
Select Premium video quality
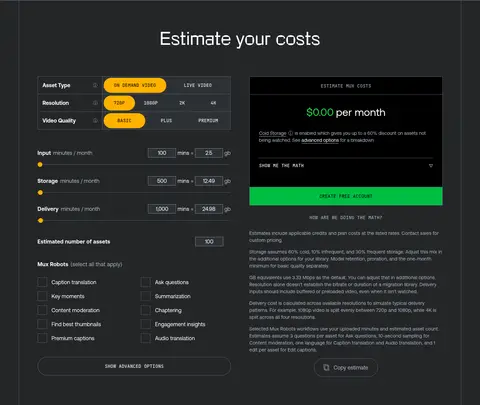pyautogui.click(x=208, y=121)
